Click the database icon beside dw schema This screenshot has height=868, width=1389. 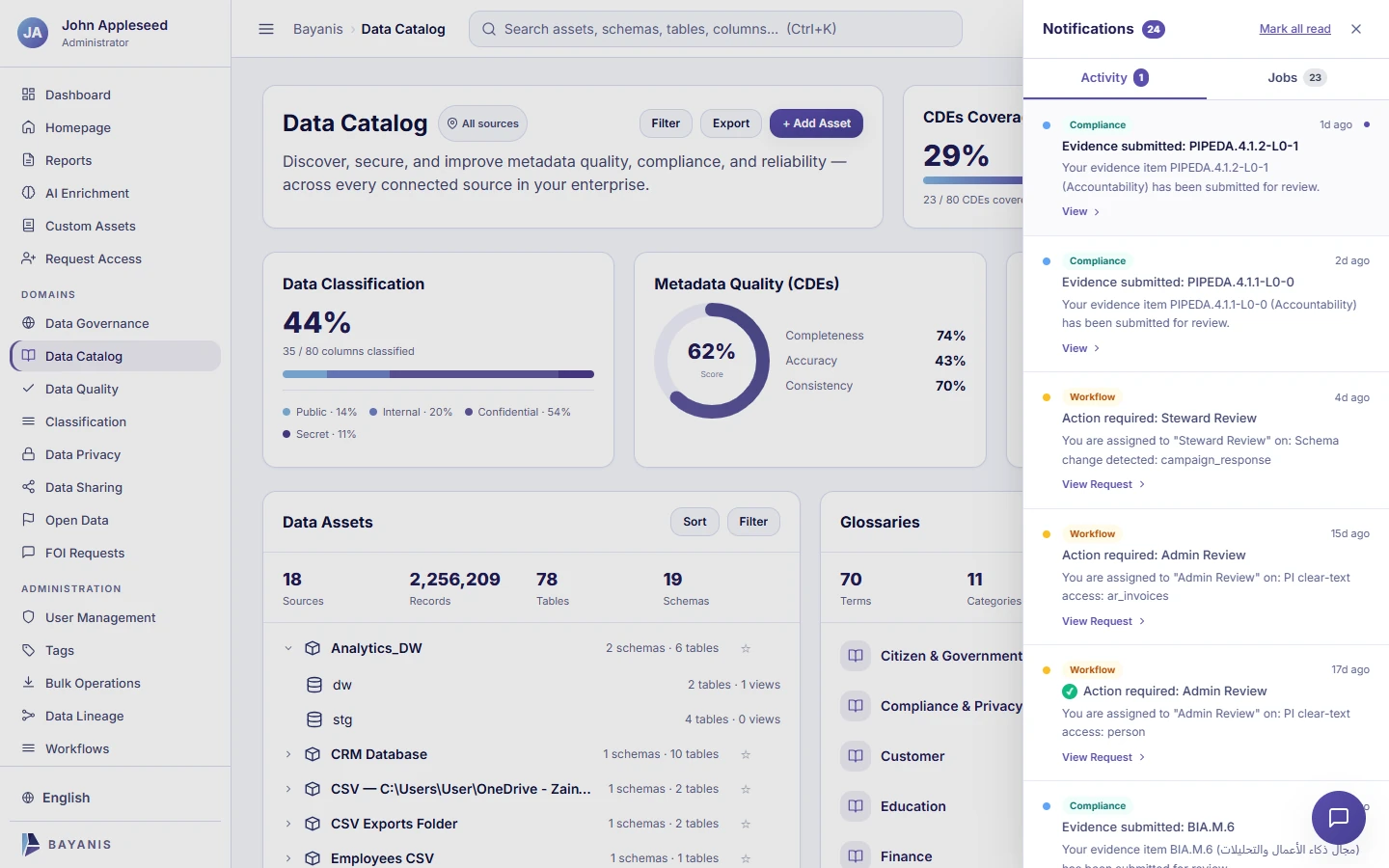[314, 685]
